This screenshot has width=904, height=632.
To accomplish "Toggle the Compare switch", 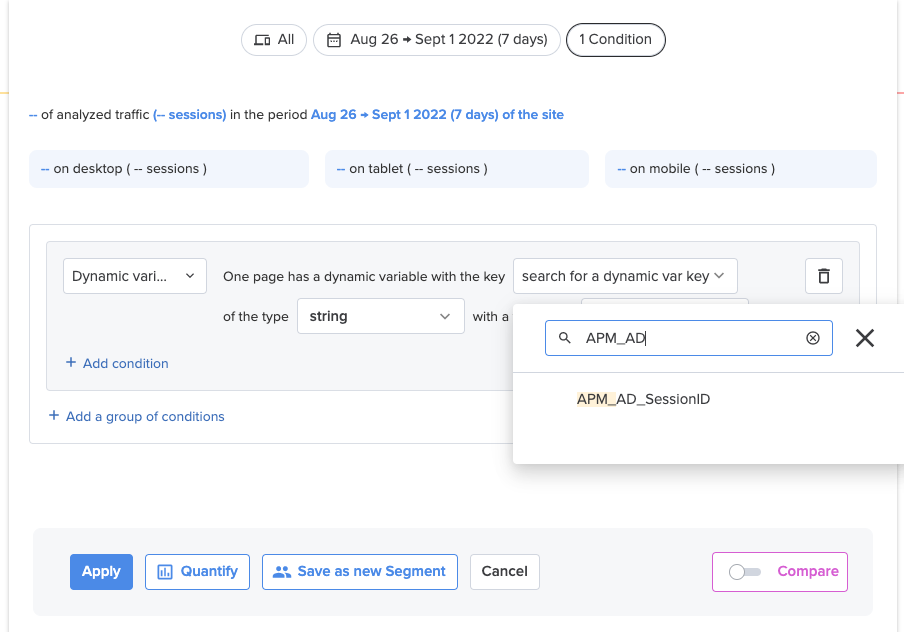I will click(744, 571).
